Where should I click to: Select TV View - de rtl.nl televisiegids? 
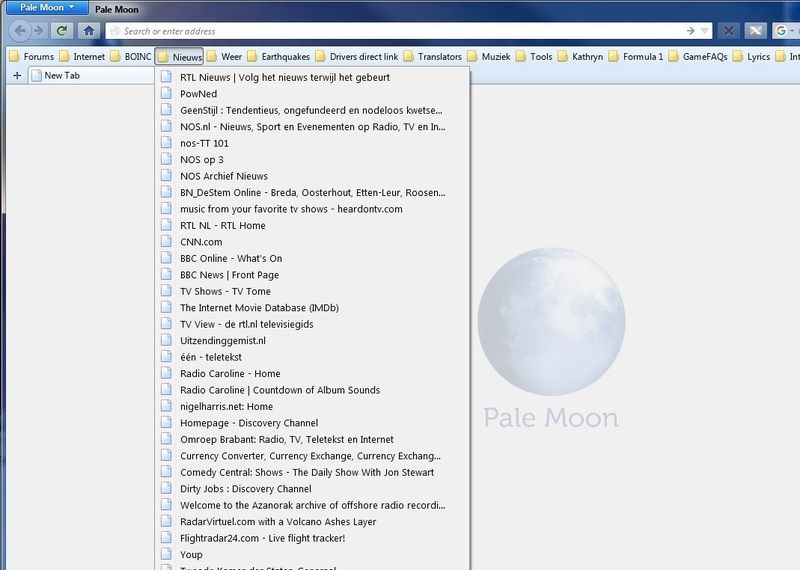[312, 324]
